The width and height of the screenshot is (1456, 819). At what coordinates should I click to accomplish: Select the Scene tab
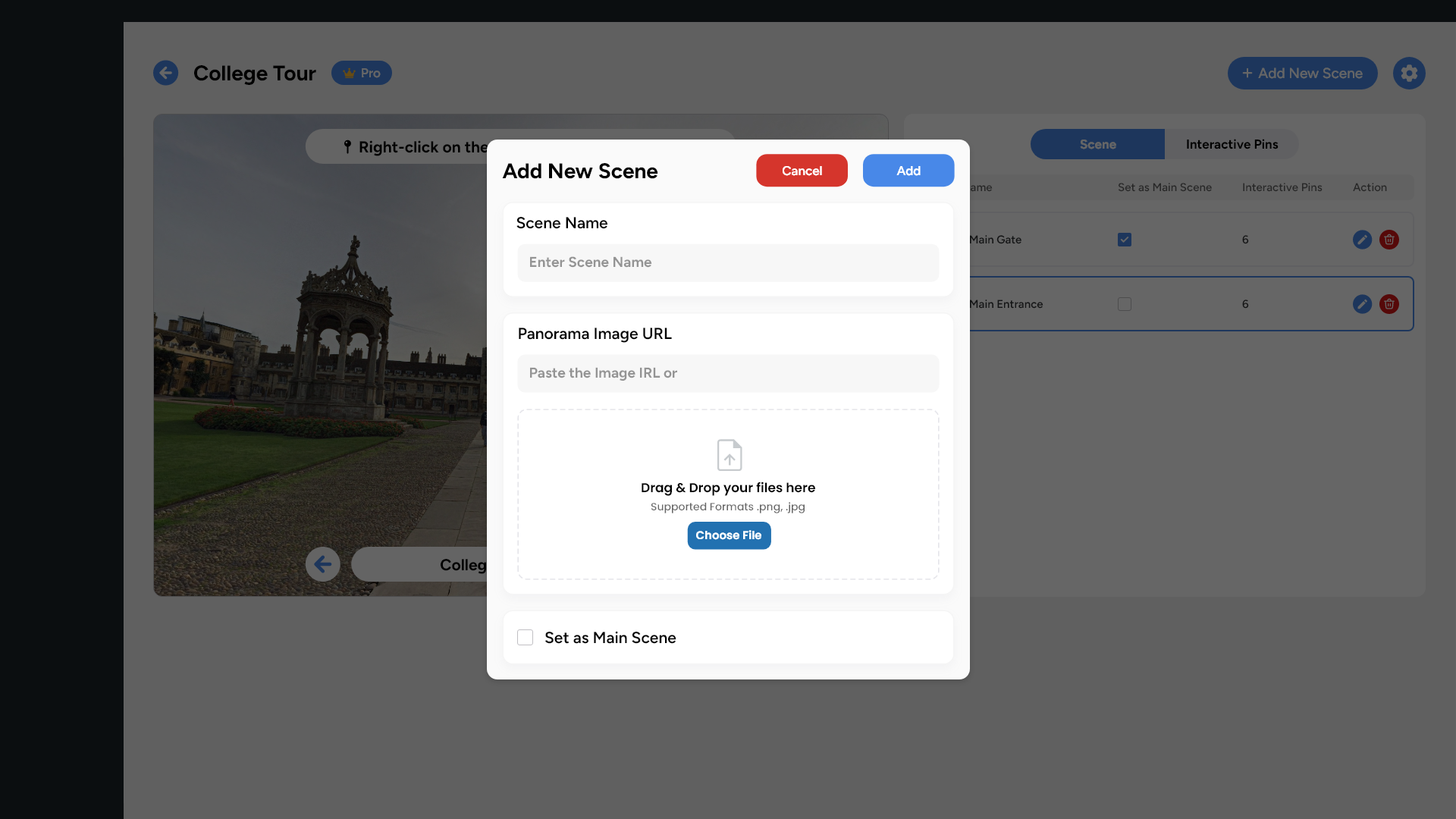(1097, 144)
